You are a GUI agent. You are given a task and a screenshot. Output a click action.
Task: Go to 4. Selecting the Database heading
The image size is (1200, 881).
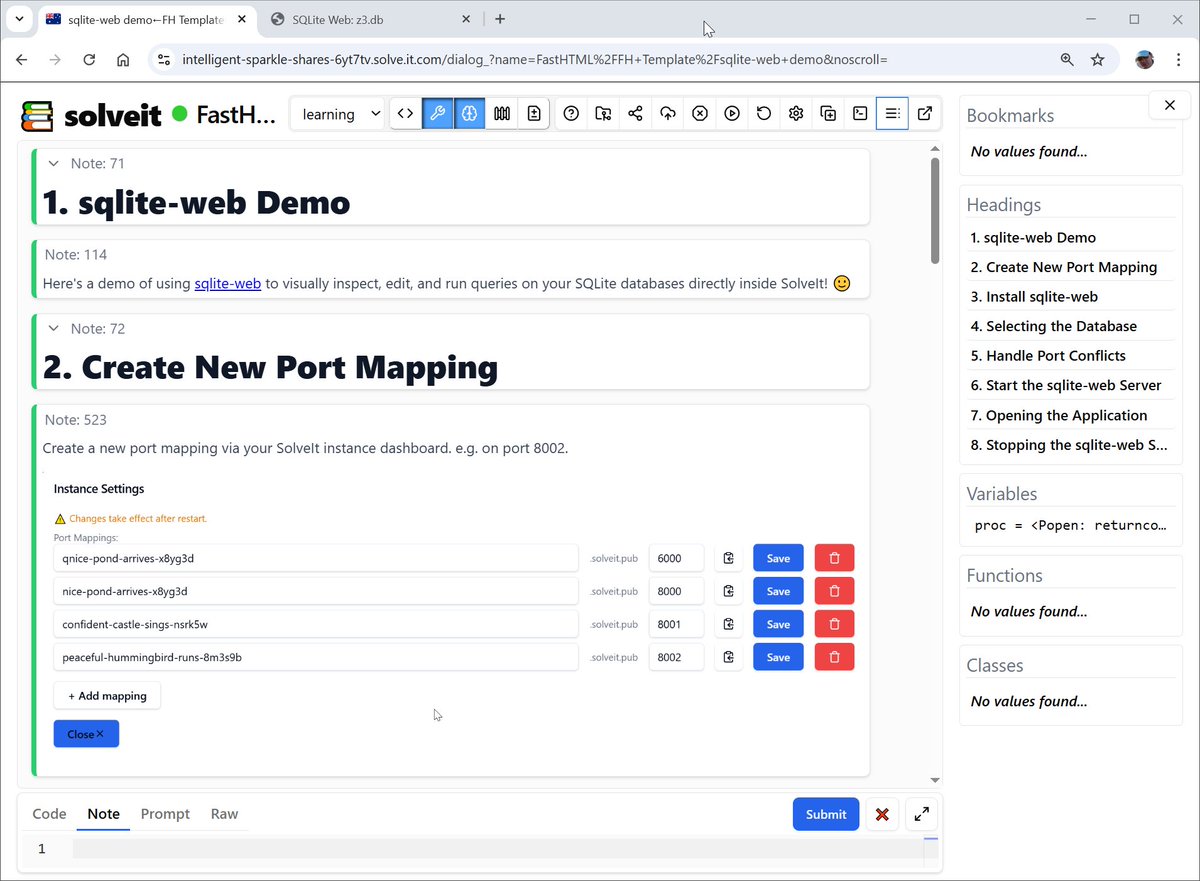1054,326
